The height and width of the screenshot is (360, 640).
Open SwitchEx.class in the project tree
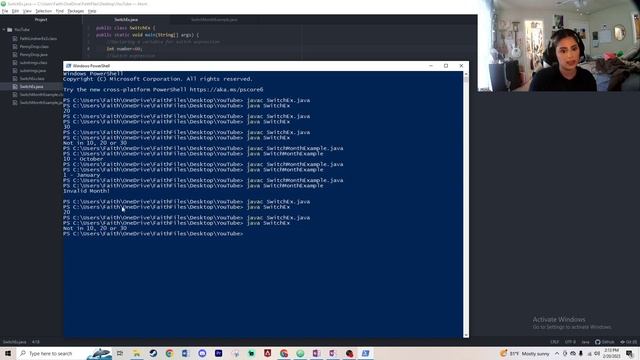(x=32, y=79)
